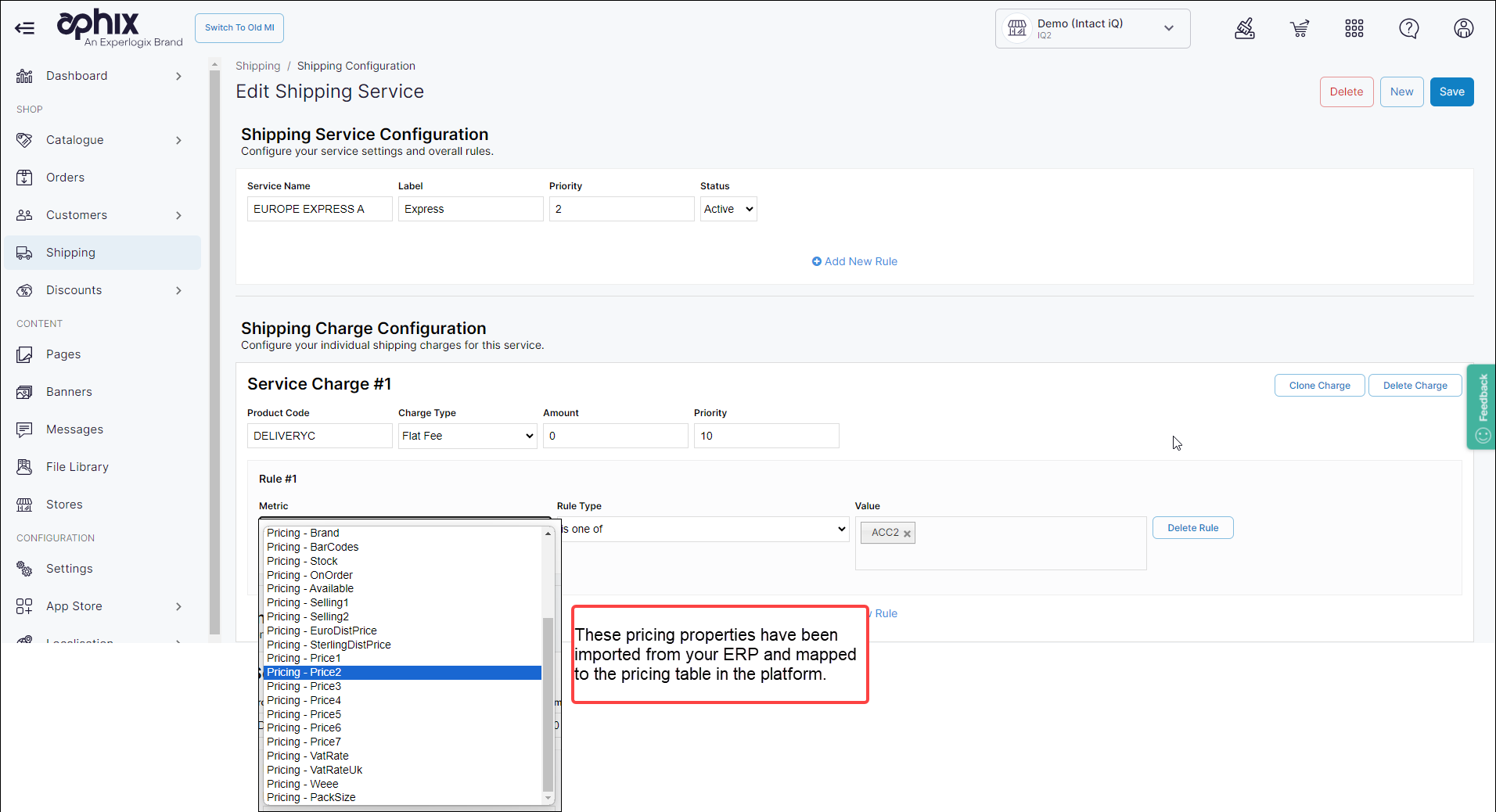Click the Service Name input field
Image resolution: width=1496 pixels, height=812 pixels.
coord(319,209)
